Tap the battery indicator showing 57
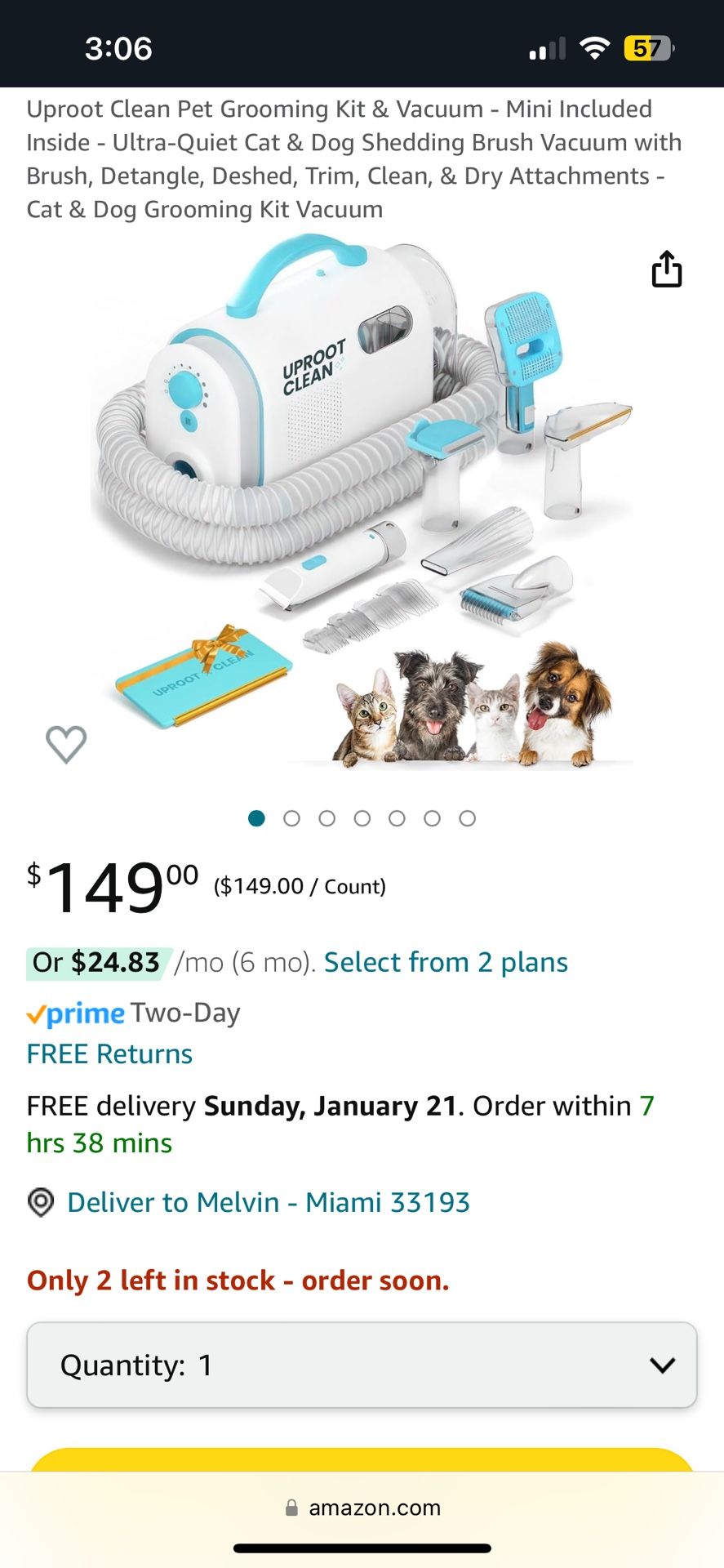 (648, 49)
